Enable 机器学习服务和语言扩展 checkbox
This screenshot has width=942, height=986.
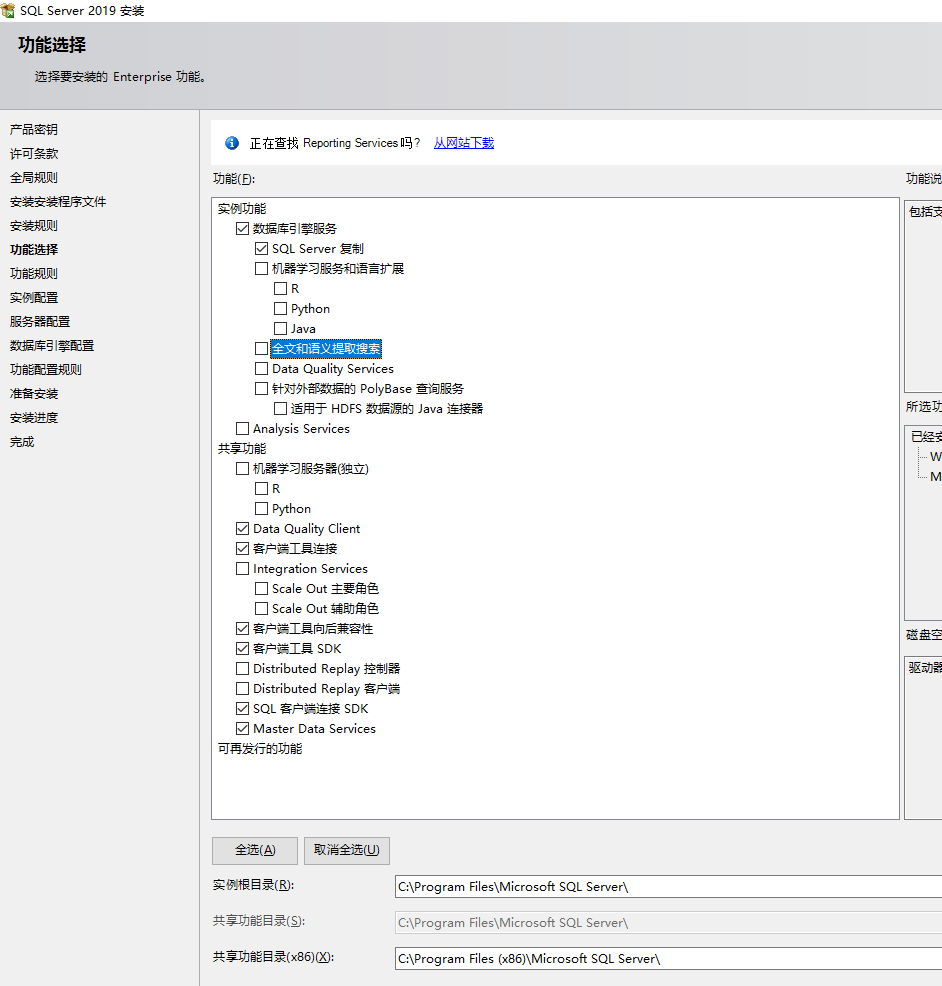[262, 269]
